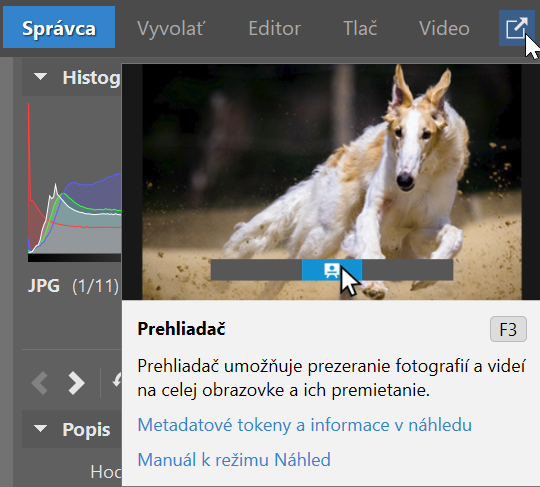Screen dimensions: 540x487
Task: Switch to the Správca tab
Action: click(x=59, y=27)
